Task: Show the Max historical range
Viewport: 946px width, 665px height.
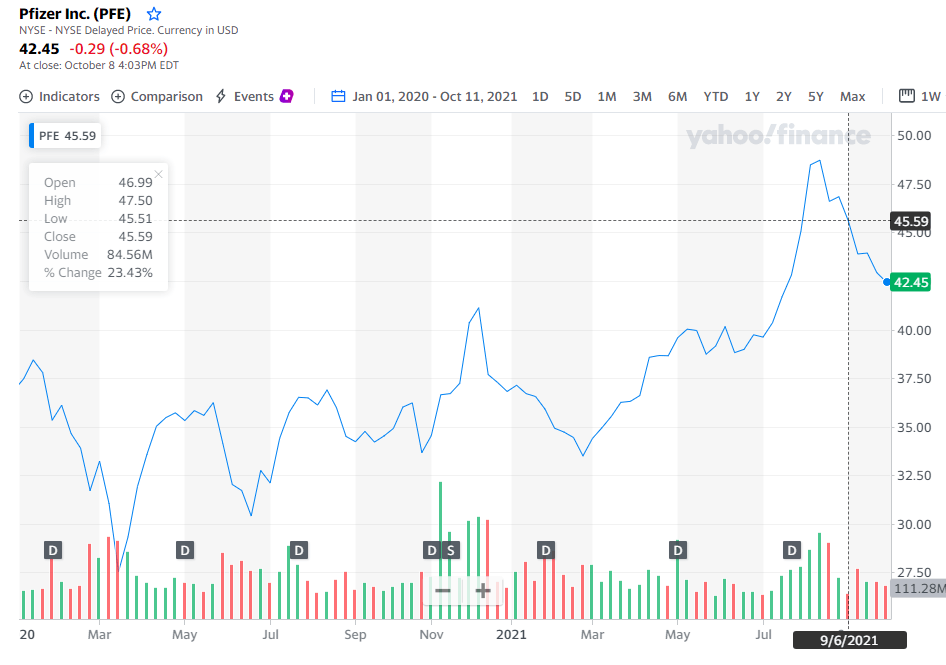Action: click(x=852, y=97)
